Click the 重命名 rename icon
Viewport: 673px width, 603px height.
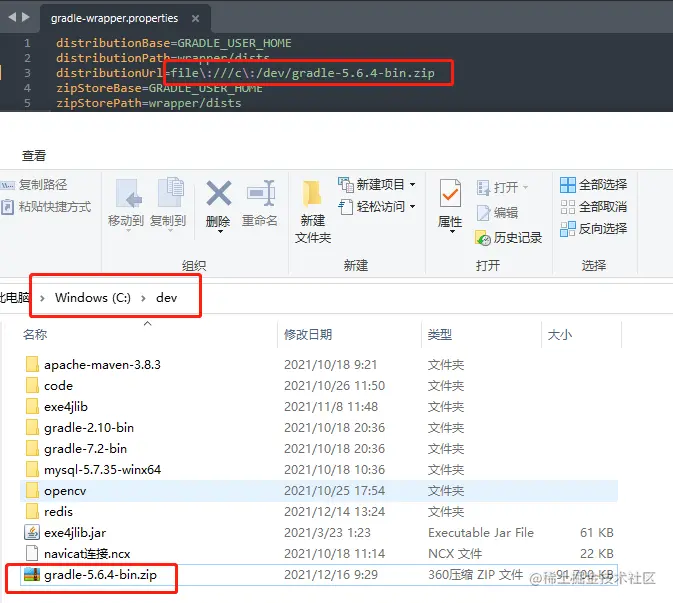[x=261, y=193]
